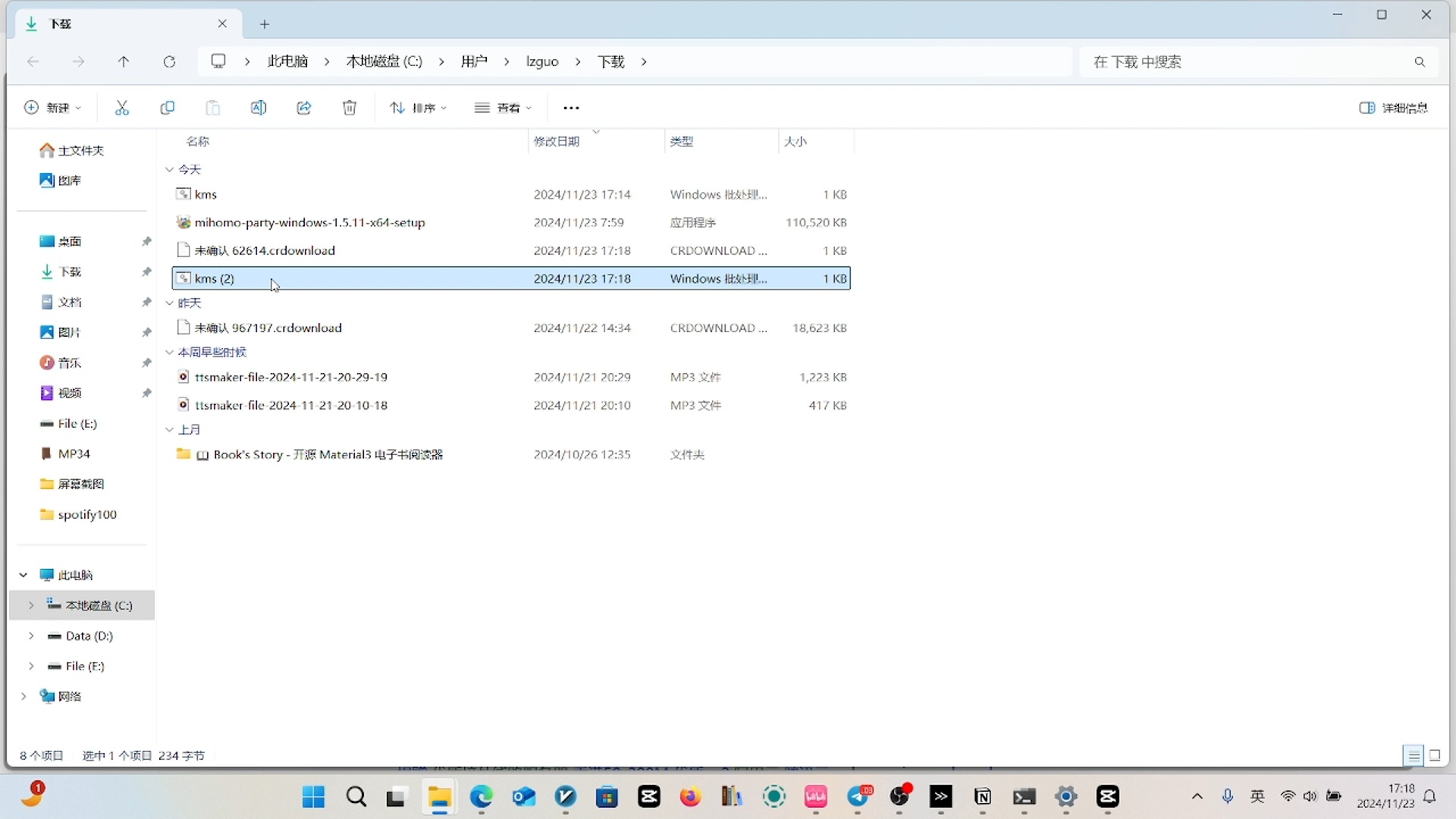Collapse the 昨天 date group section
The width and height of the screenshot is (1456, 819).
coord(168,302)
